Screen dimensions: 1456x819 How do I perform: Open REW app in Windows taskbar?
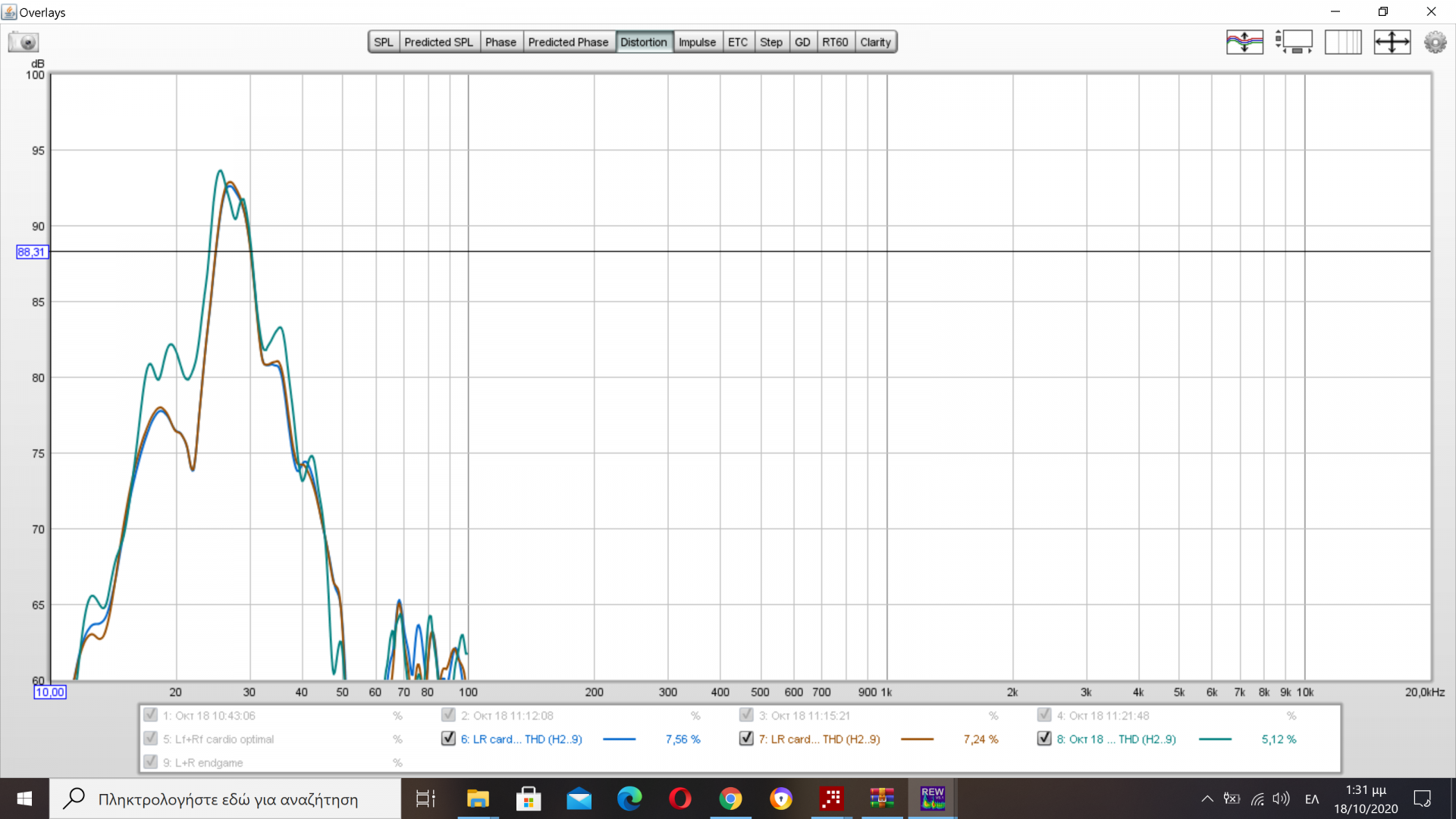click(x=932, y=799)
